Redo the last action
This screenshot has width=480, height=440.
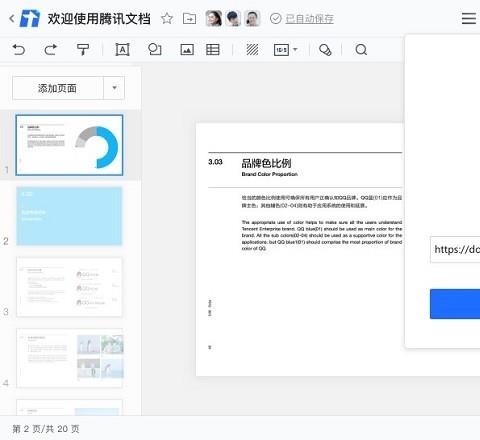[x=51, y=50]
